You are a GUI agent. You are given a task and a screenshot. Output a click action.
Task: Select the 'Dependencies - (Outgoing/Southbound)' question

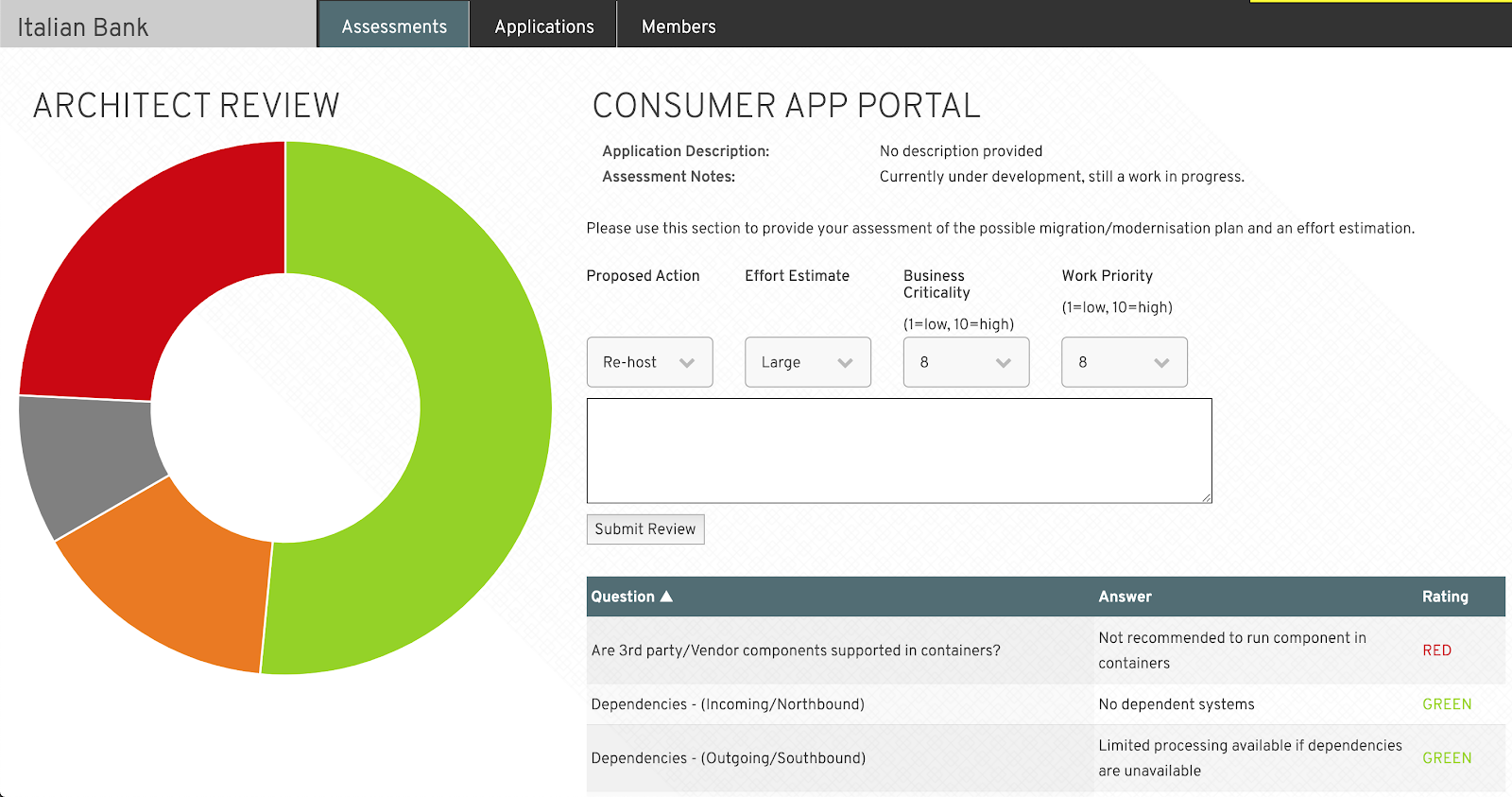click(729, 758)
